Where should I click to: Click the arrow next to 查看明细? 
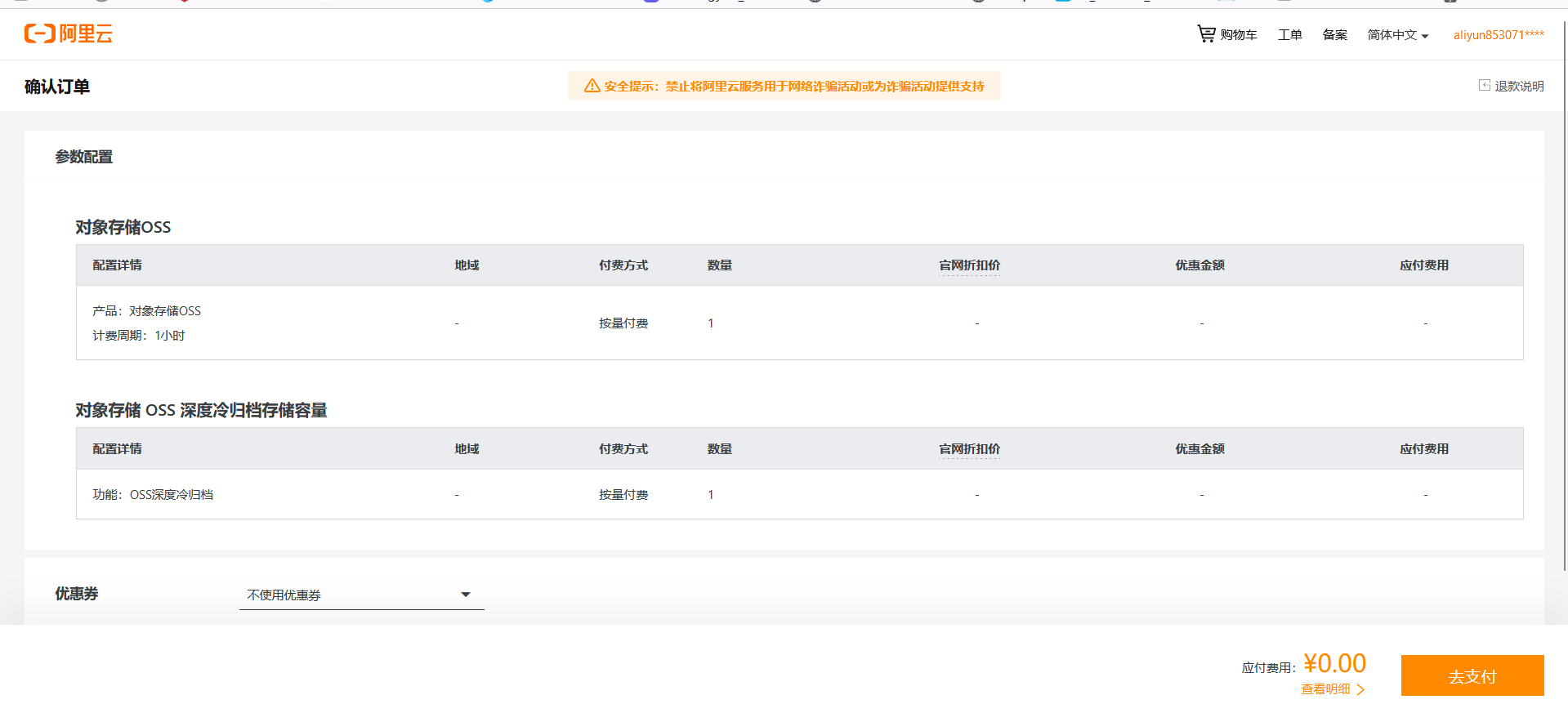tap(1360, 689)
